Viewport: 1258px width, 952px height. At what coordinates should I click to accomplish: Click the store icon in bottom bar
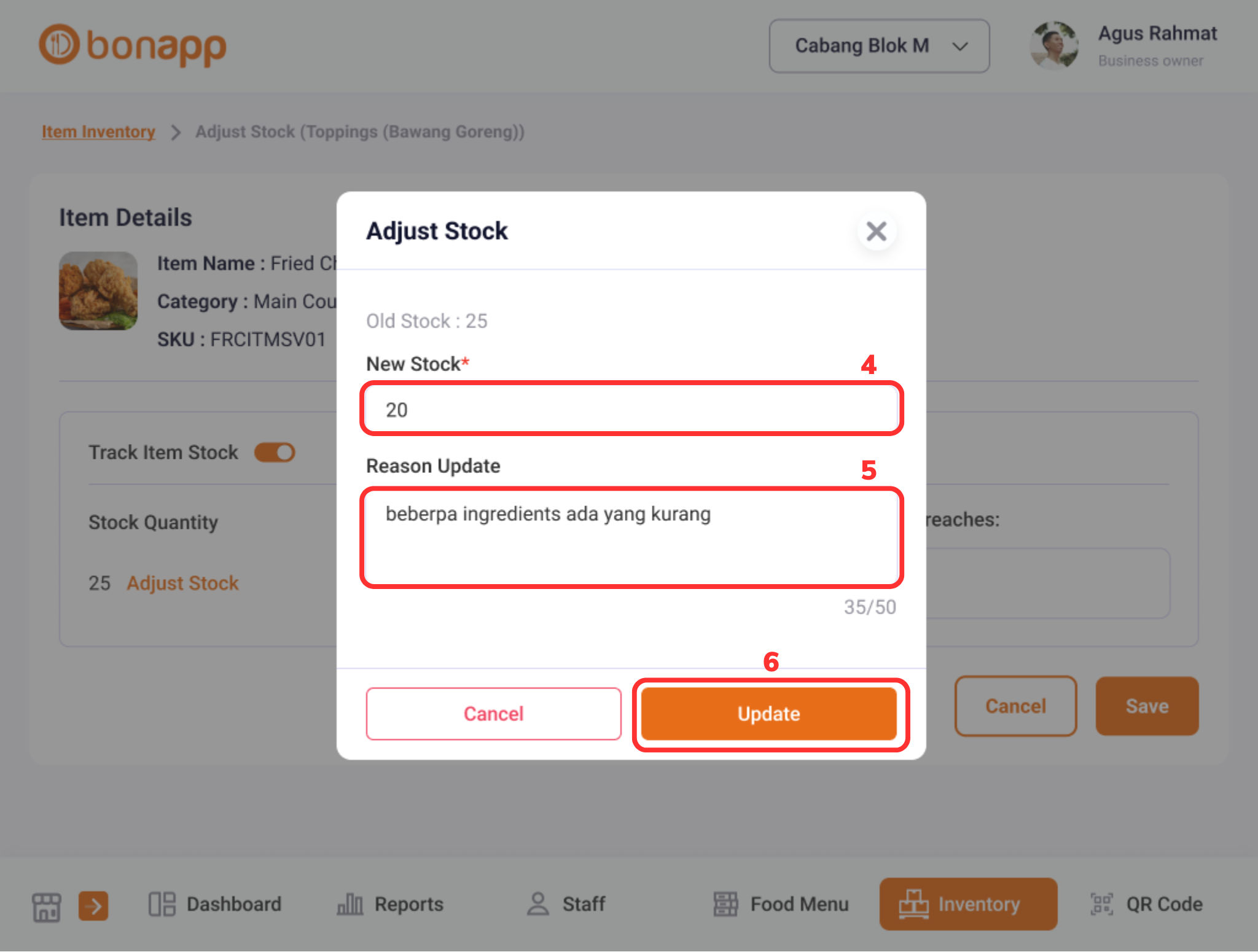pyautogui.click(x=47, y=906)
